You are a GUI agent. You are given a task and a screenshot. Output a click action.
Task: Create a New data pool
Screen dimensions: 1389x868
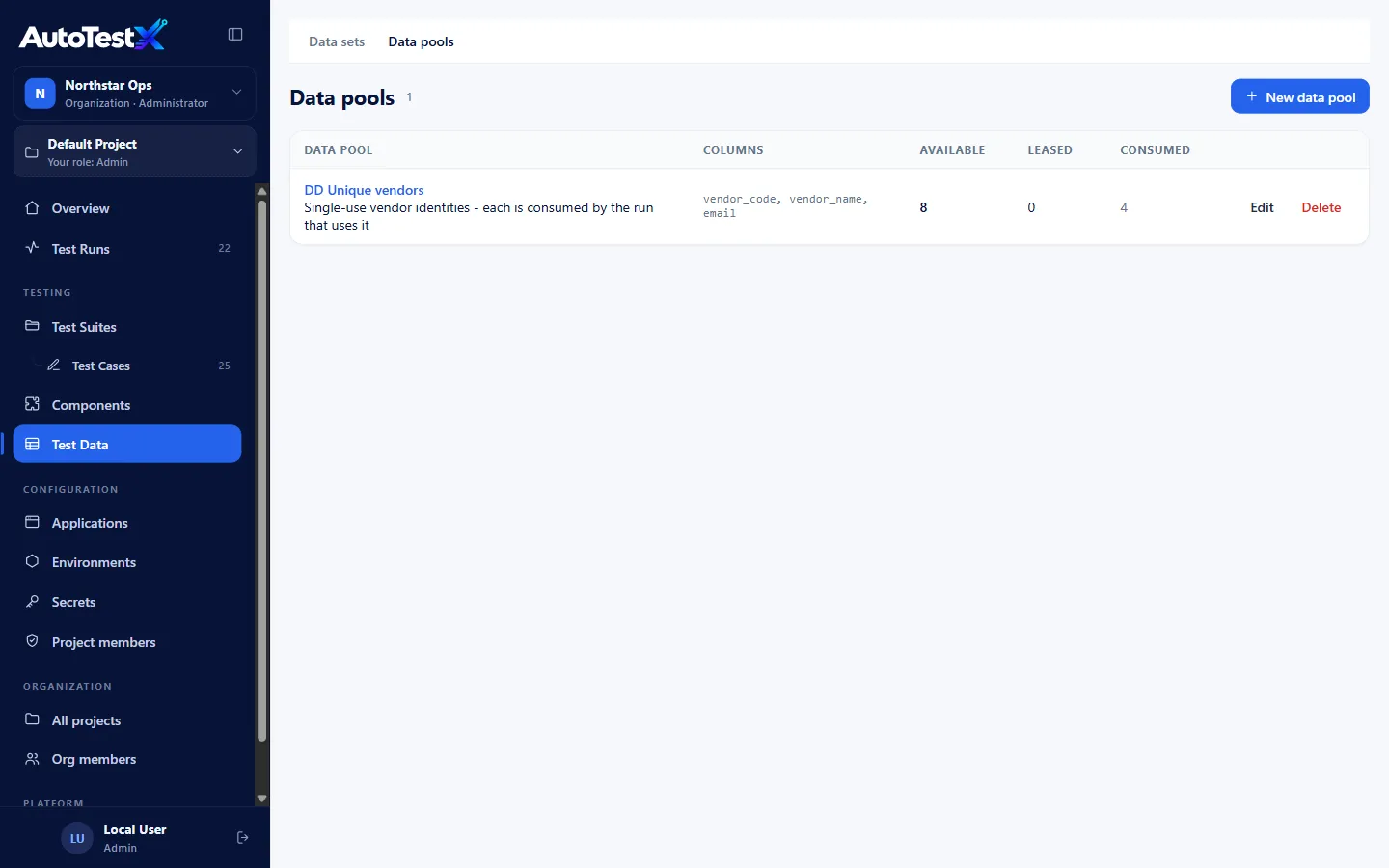(x=1299, y=96)
